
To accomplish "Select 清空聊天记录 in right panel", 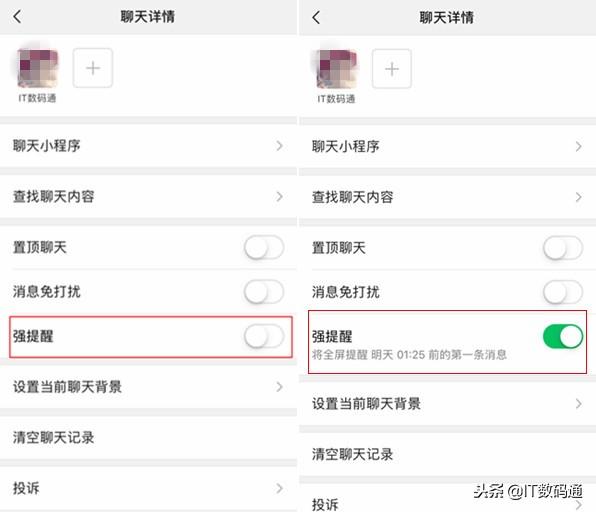I will 447,454.
